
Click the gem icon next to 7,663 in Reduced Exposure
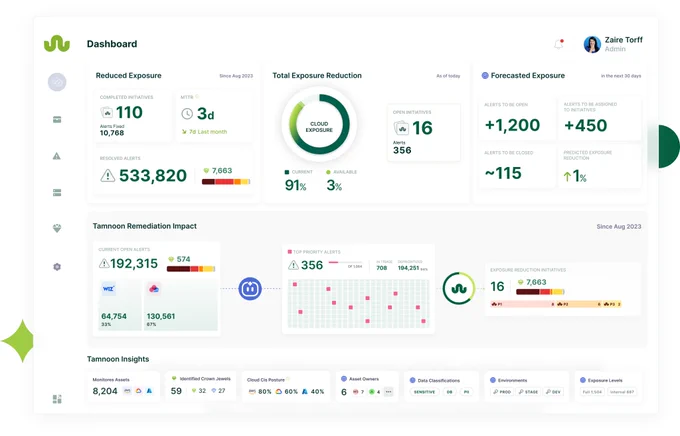pyautogui.click(x=206, y=170)
